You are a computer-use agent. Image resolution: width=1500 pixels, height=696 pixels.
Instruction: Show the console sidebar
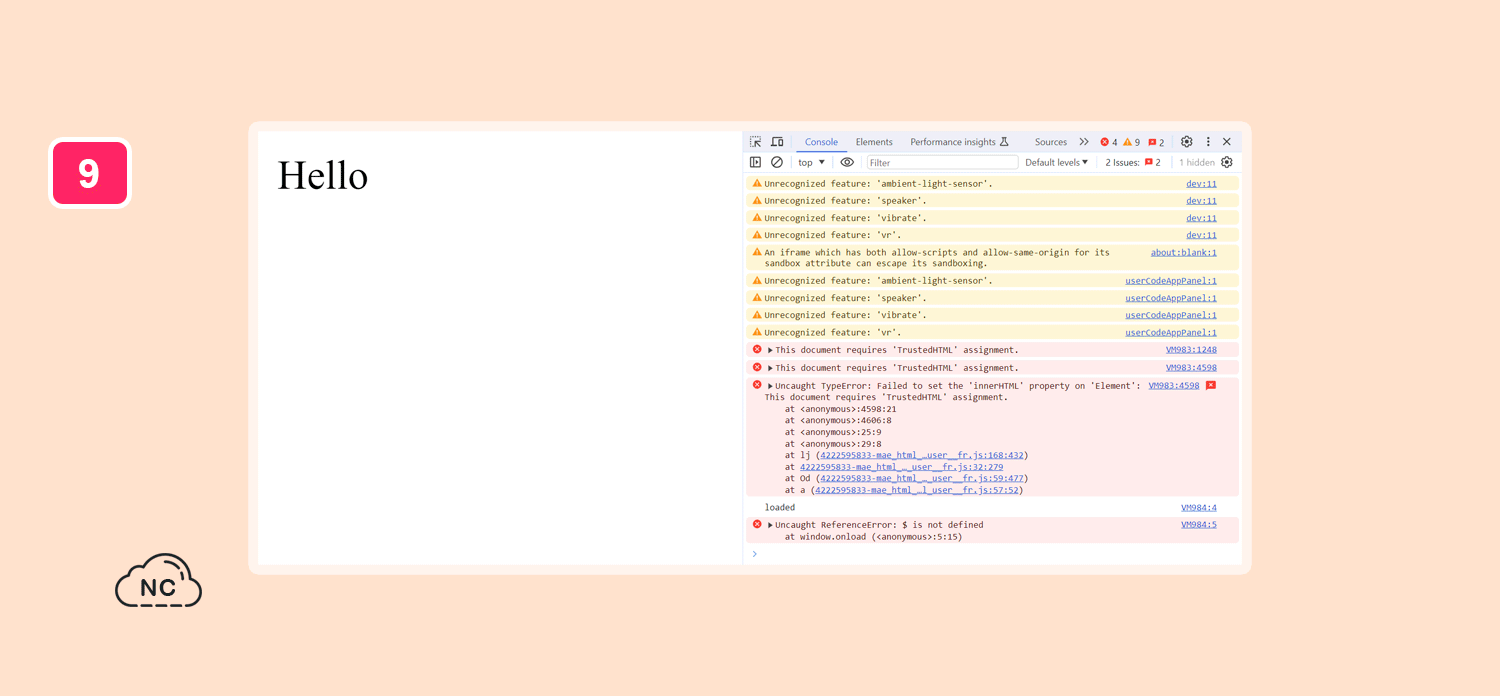click(756, 162)
